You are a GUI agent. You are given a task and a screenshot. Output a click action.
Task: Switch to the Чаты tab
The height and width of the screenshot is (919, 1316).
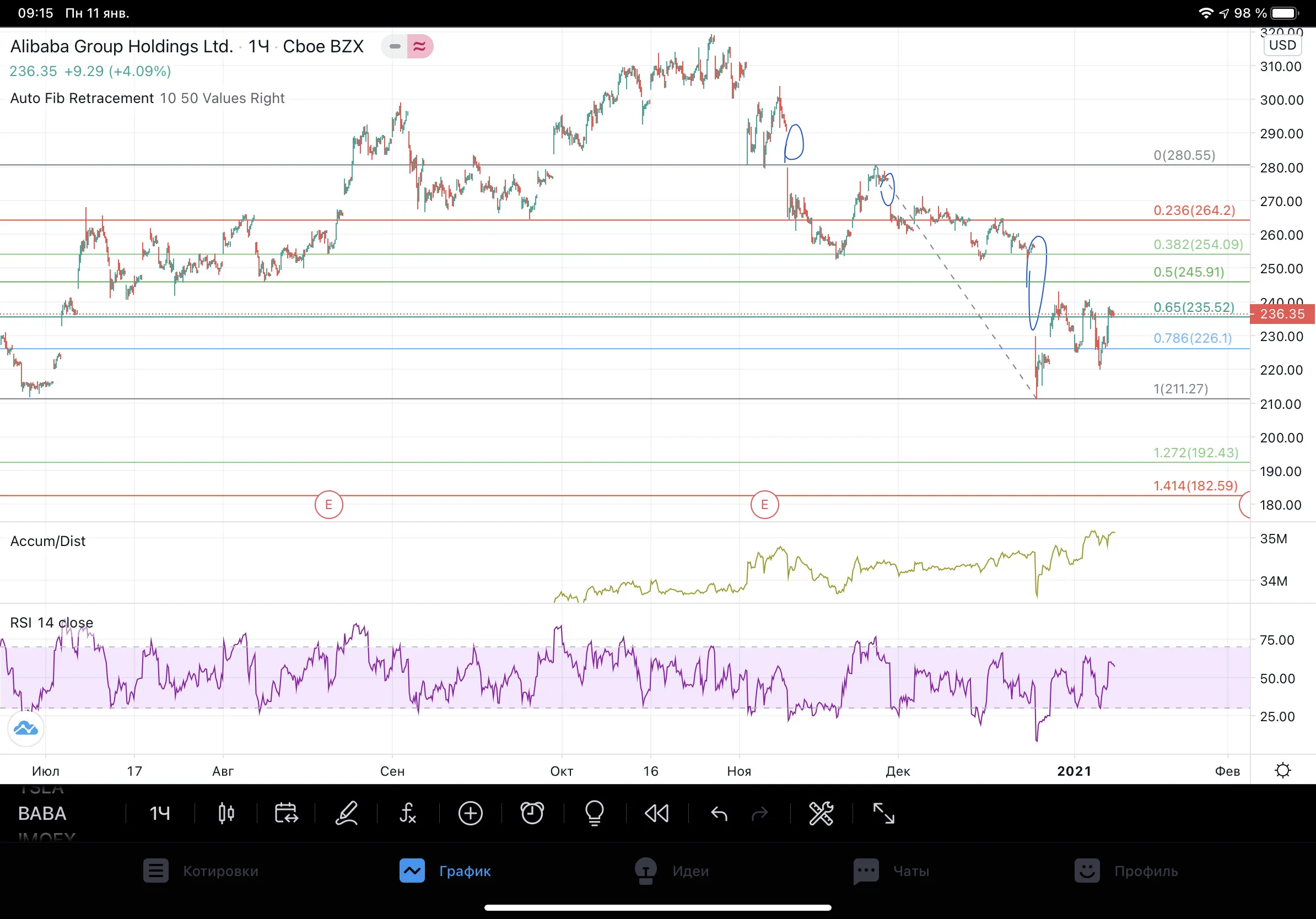[891, 871]
